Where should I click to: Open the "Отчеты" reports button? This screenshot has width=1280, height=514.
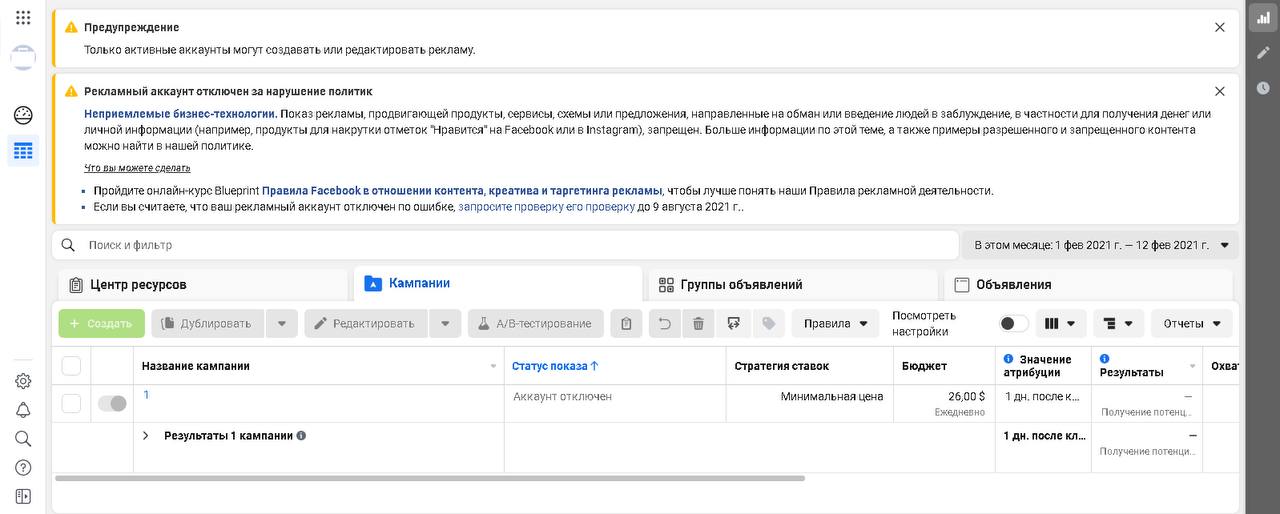tap(1192, 324)
